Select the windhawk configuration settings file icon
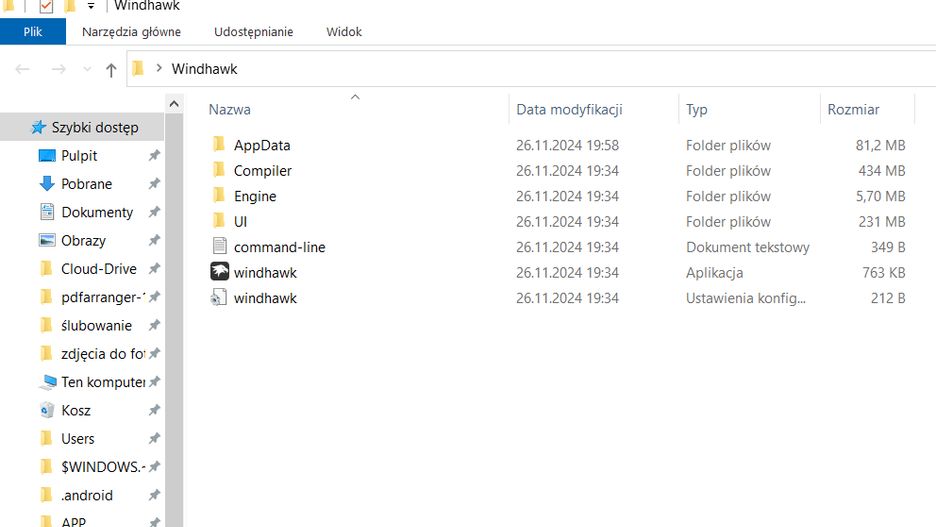The image size is (936, 527). coord(220,298)
